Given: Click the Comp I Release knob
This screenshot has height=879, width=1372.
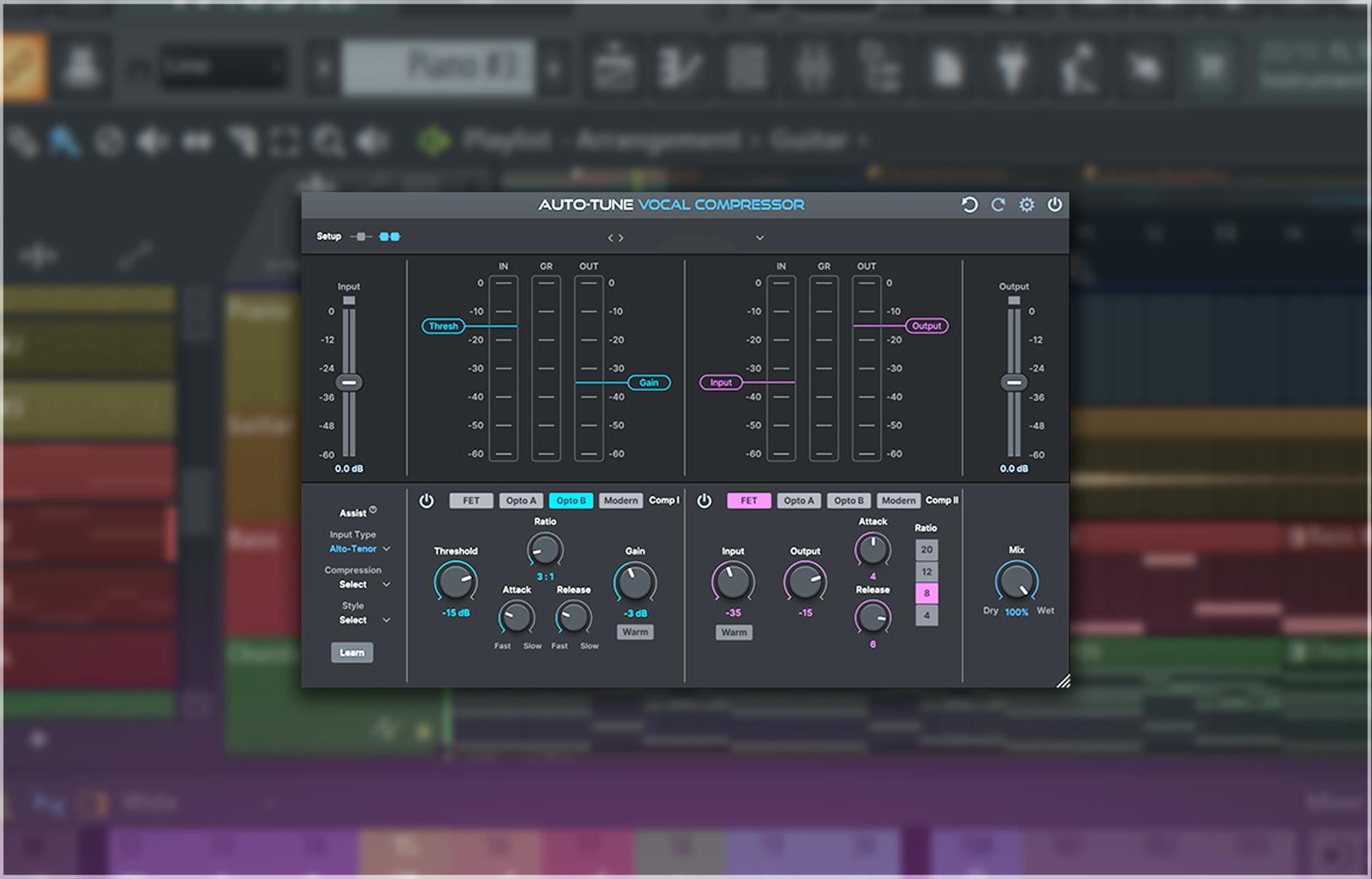Looking at the screenshot, I should pyautogui.click(x=573, y=617).
